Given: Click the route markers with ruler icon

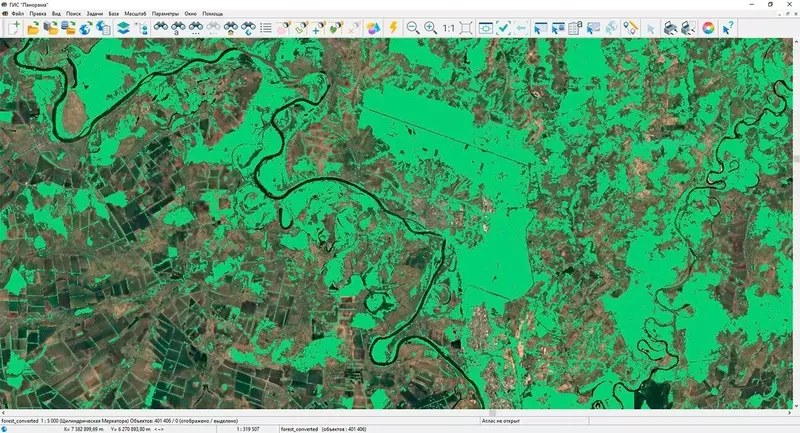Looking at the screenshot, I should coord(631,28).
